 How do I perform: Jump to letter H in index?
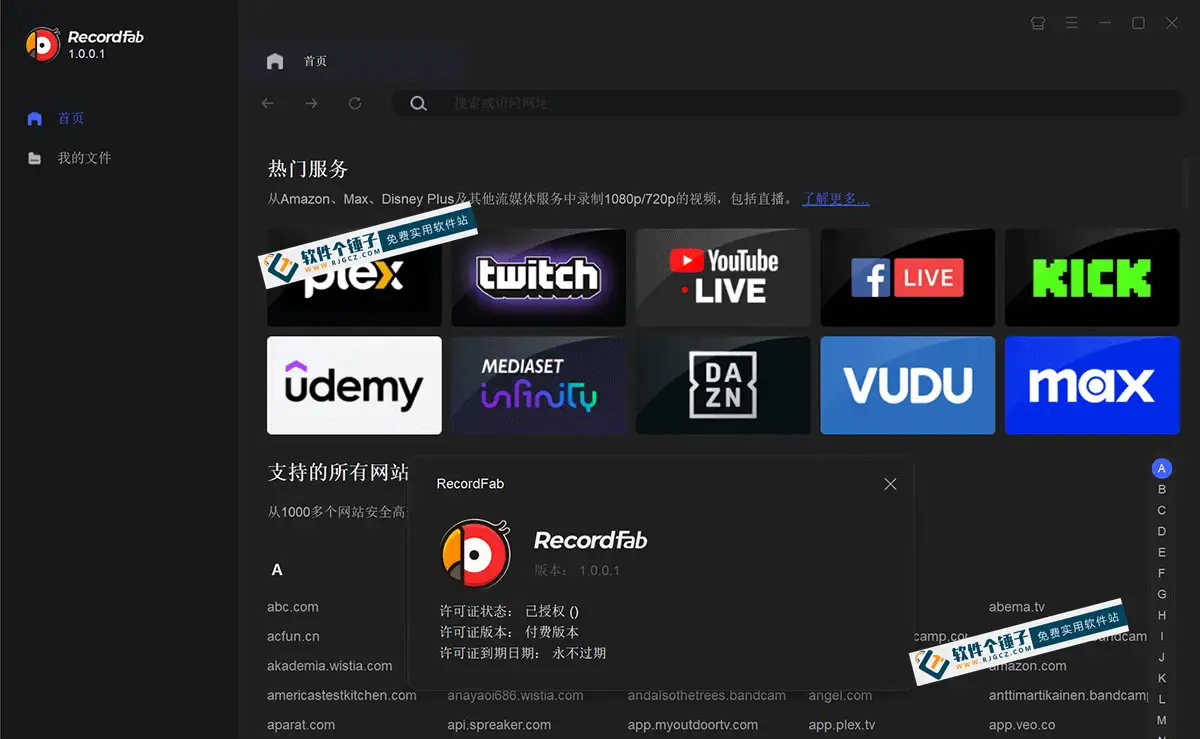click(x=1161, y=615)
